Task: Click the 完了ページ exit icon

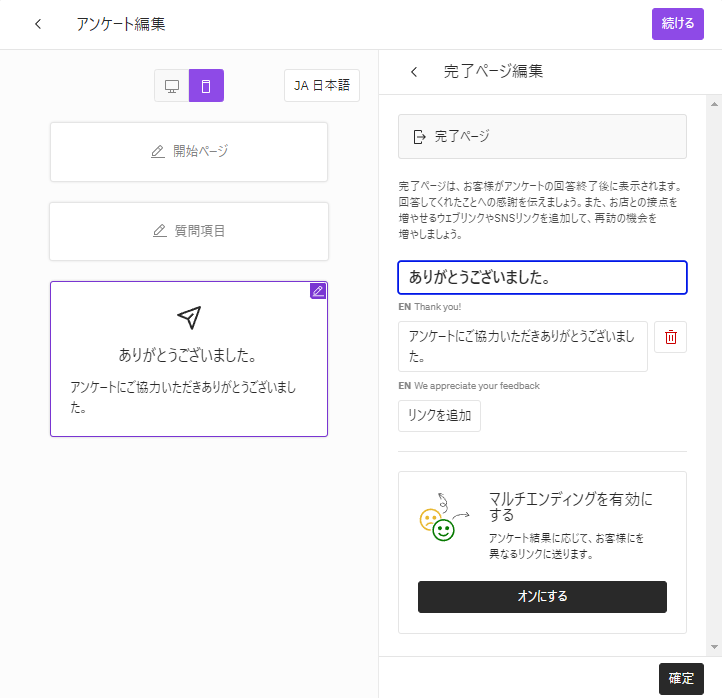Action: point(419,137)
